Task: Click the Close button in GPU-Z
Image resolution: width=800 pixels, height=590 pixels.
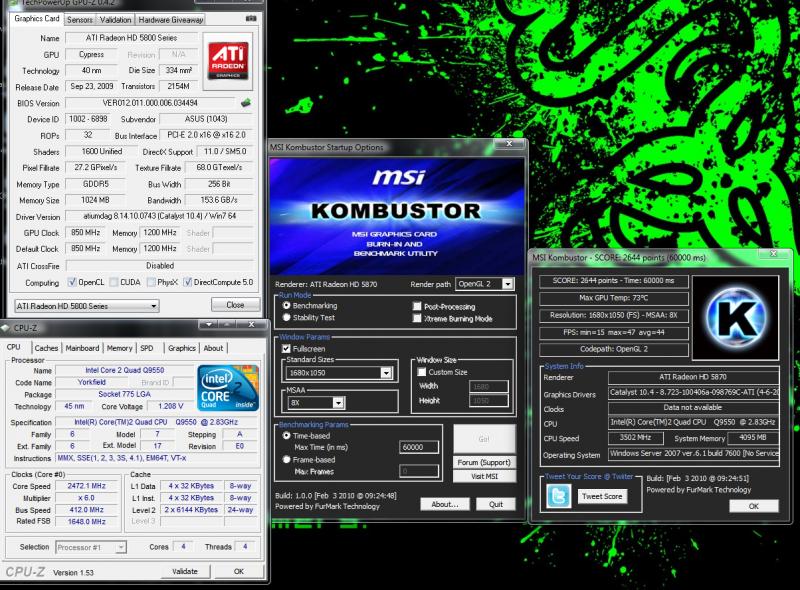Action: (235, 305)
